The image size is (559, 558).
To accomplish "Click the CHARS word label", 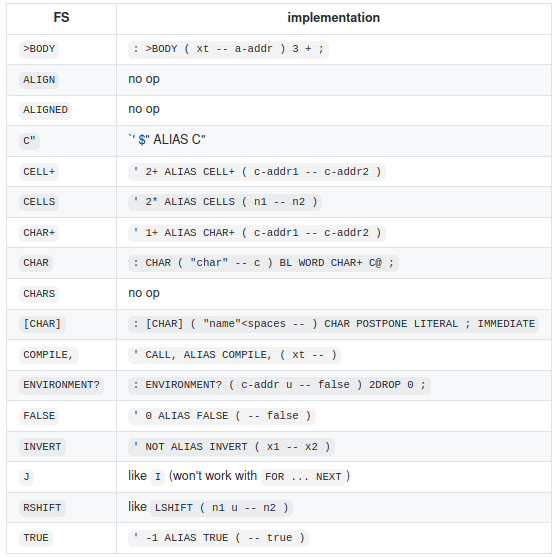I will tap(39, 294).
